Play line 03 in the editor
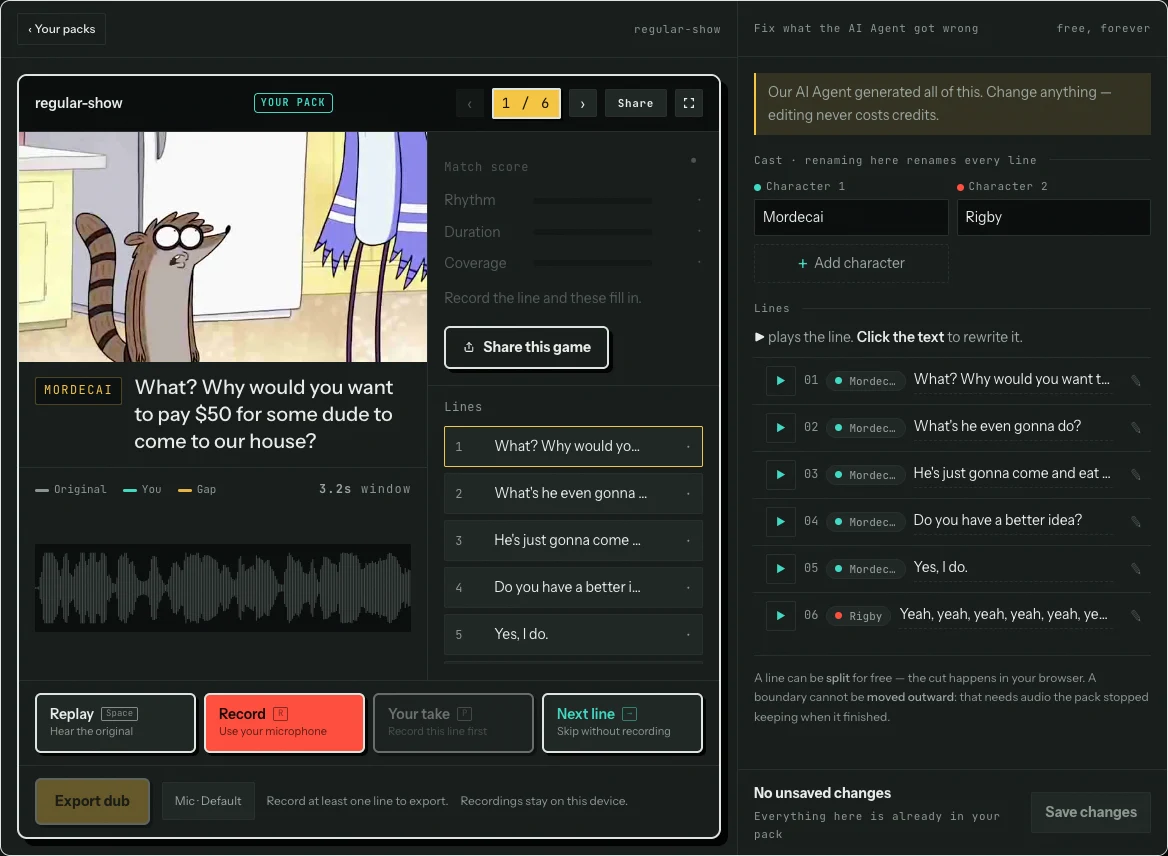The width and height of the screenshot is (1168, 856). (781, 475)
